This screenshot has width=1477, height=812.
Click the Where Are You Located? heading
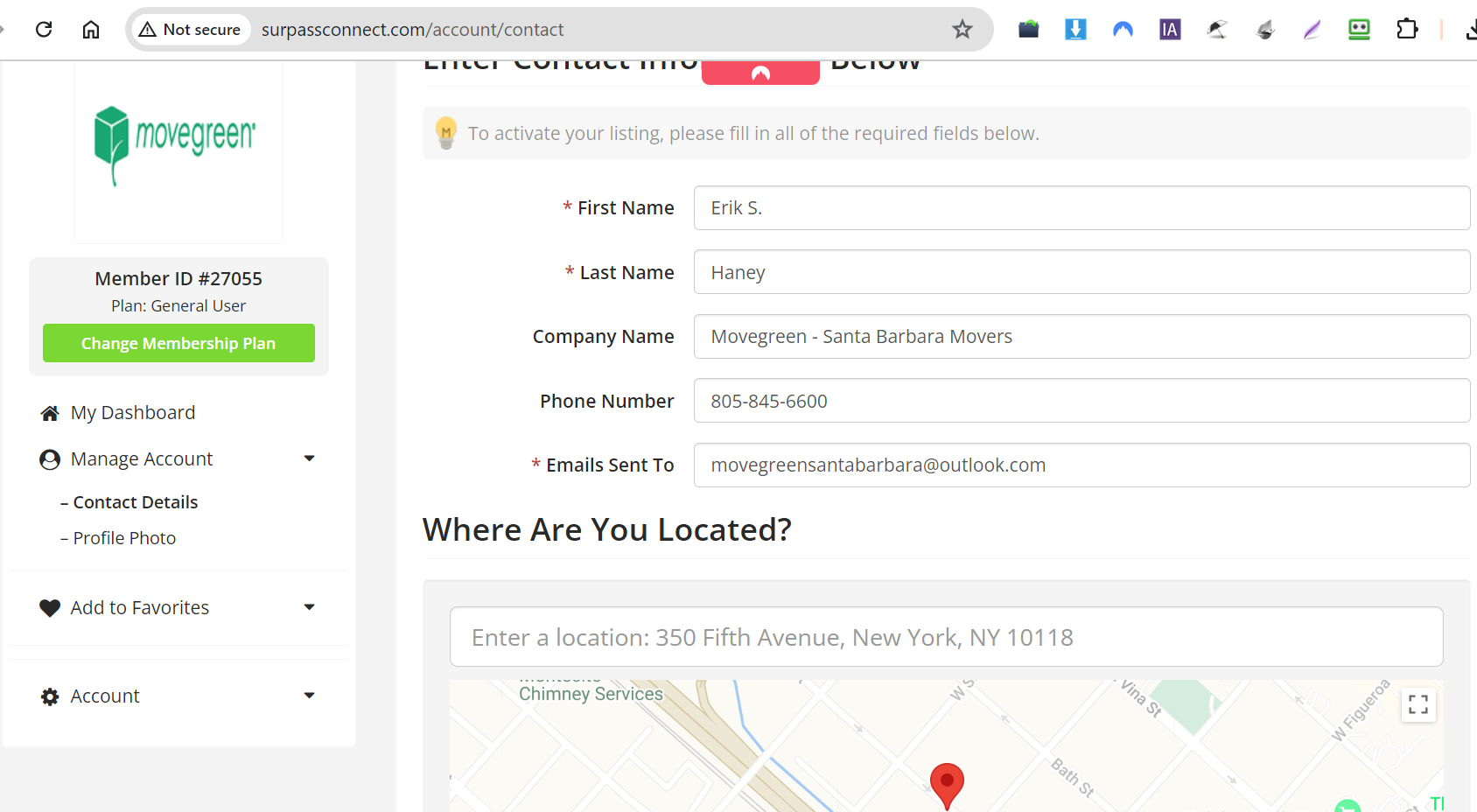click(607, 530)
